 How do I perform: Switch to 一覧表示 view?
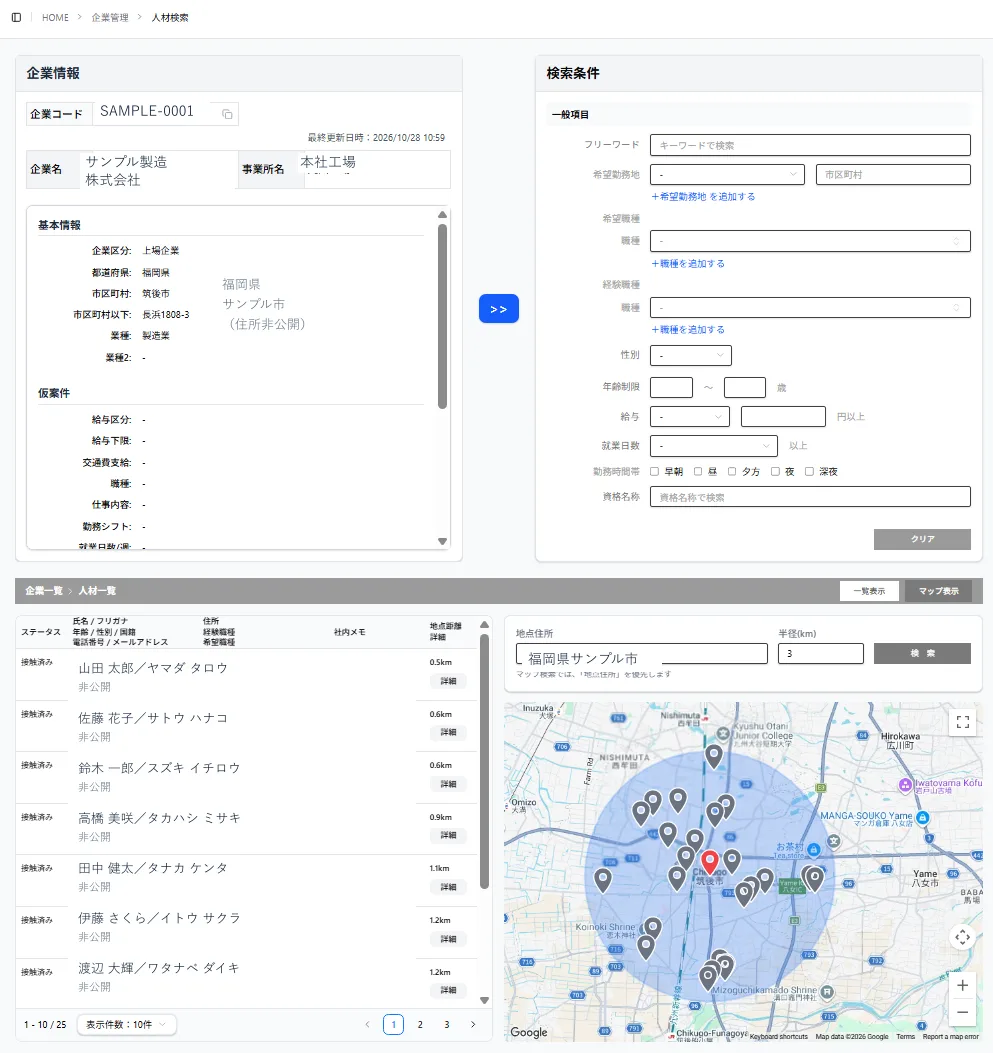[869, 591]
